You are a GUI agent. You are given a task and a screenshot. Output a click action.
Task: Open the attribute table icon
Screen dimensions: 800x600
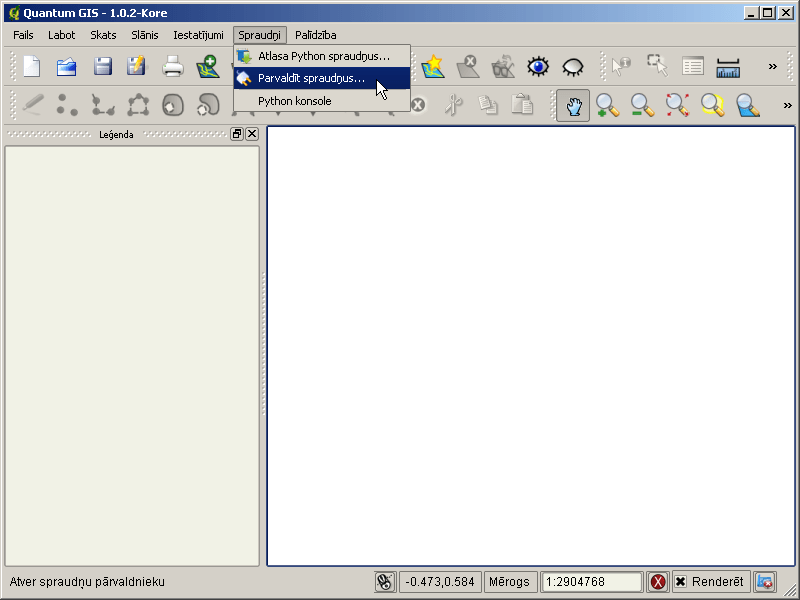click(x=692, y=66)
